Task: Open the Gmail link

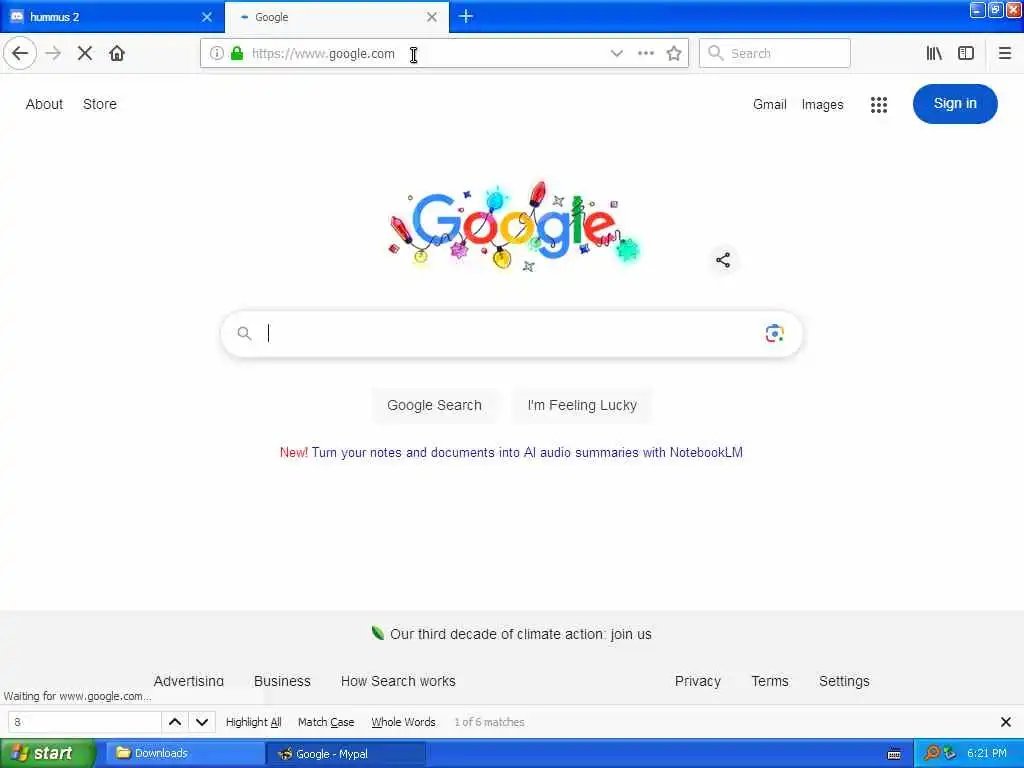Action: pos(769,104)
